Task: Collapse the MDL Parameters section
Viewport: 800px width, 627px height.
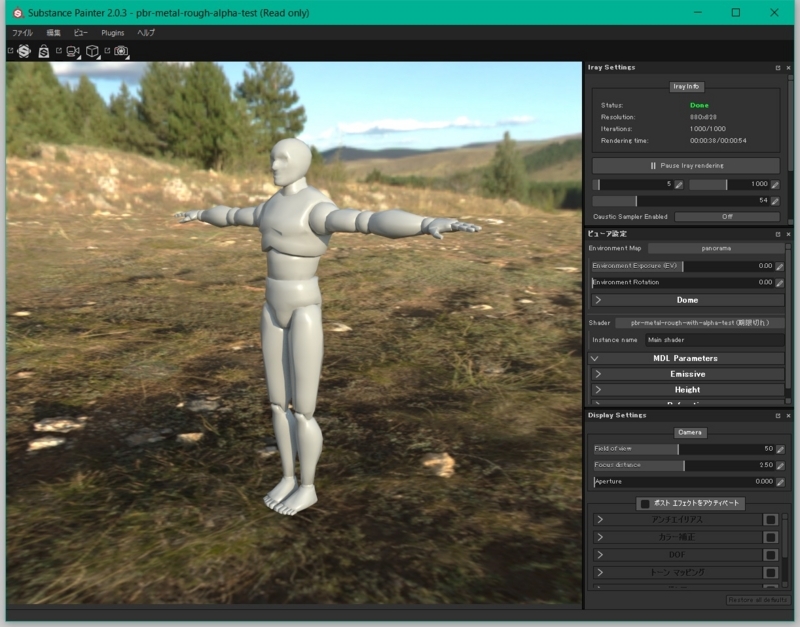Action: click(x=686, y=358)
